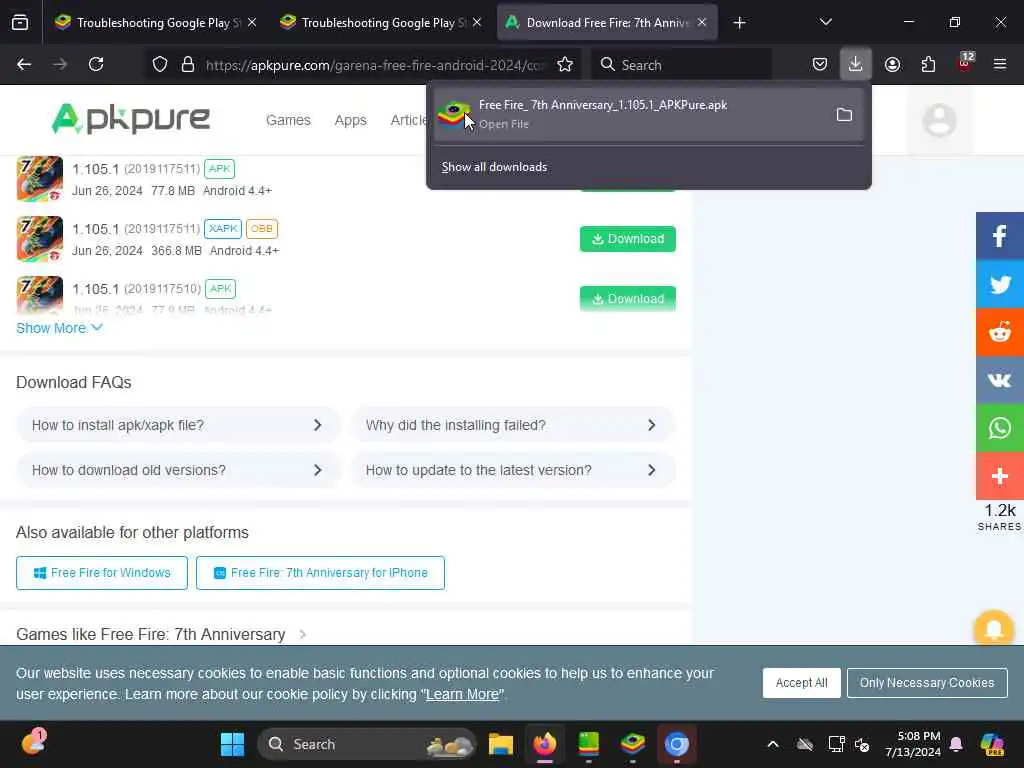The image size is (1024, 768).
Task: Expand Why did the installing failed
Action: [512, 425]
